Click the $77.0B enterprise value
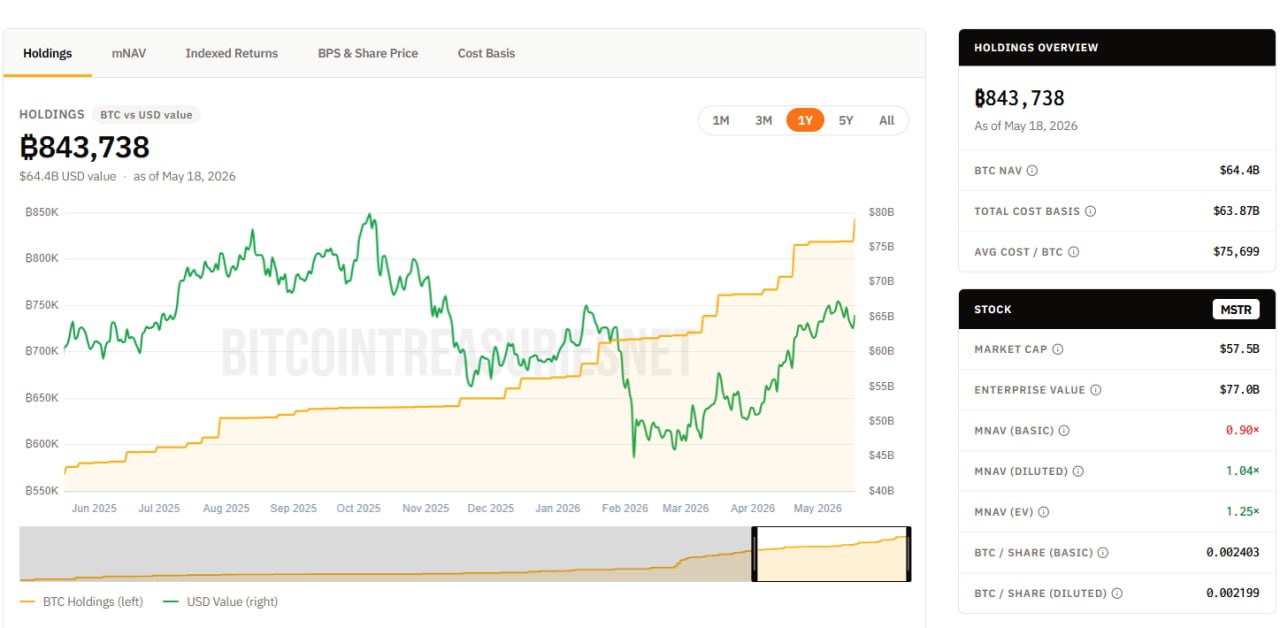1280x628 pixels. click(1239, 390)
